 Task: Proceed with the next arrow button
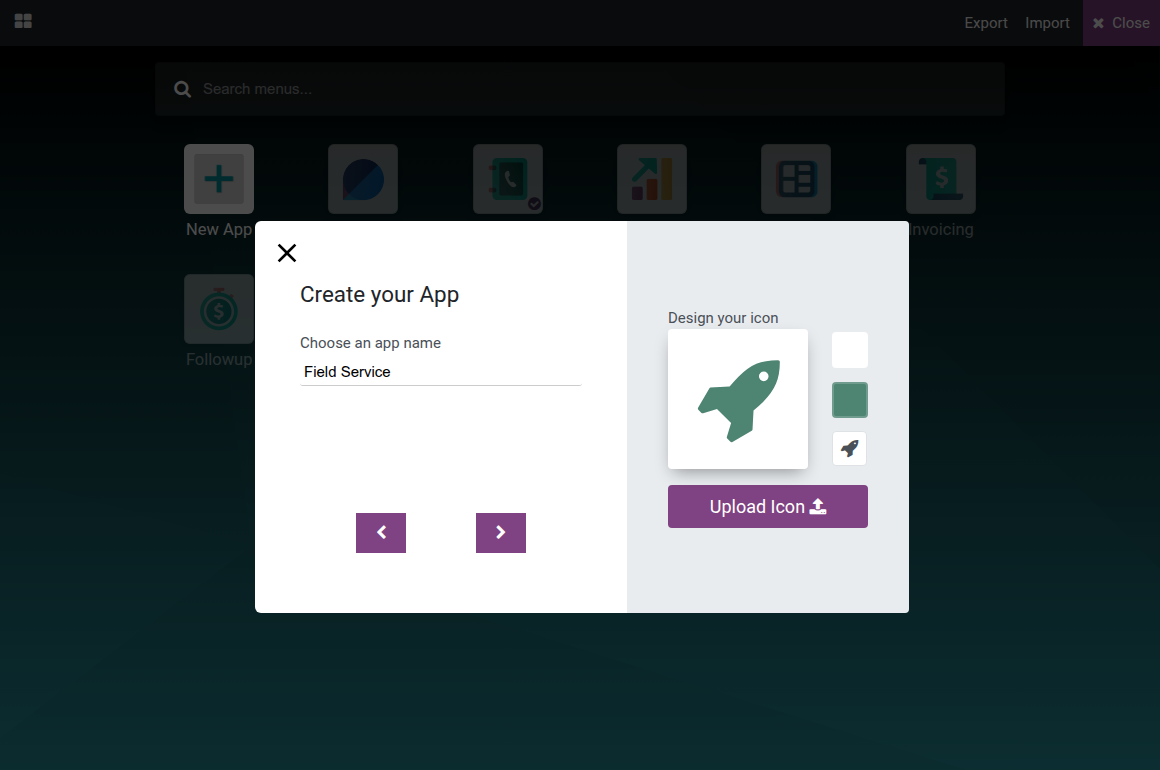click(x=501, y=533)
